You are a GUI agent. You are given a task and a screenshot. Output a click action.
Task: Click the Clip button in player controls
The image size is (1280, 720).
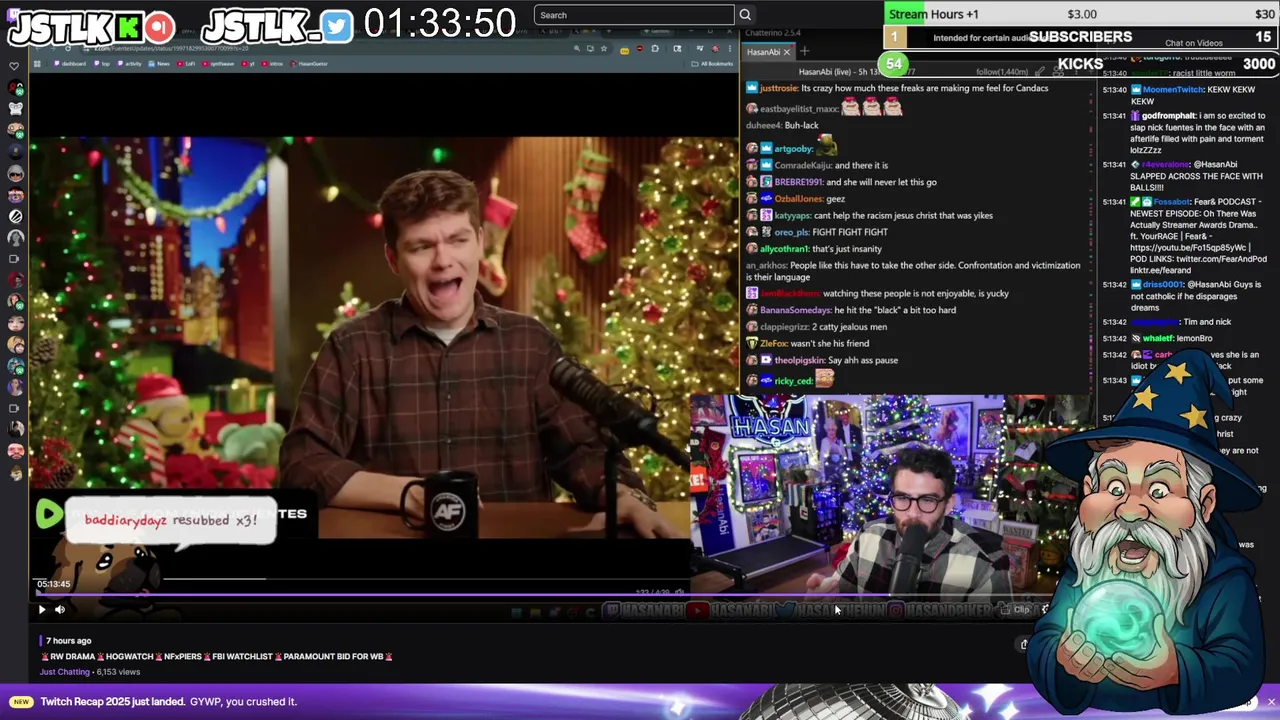click(1015, 609)
